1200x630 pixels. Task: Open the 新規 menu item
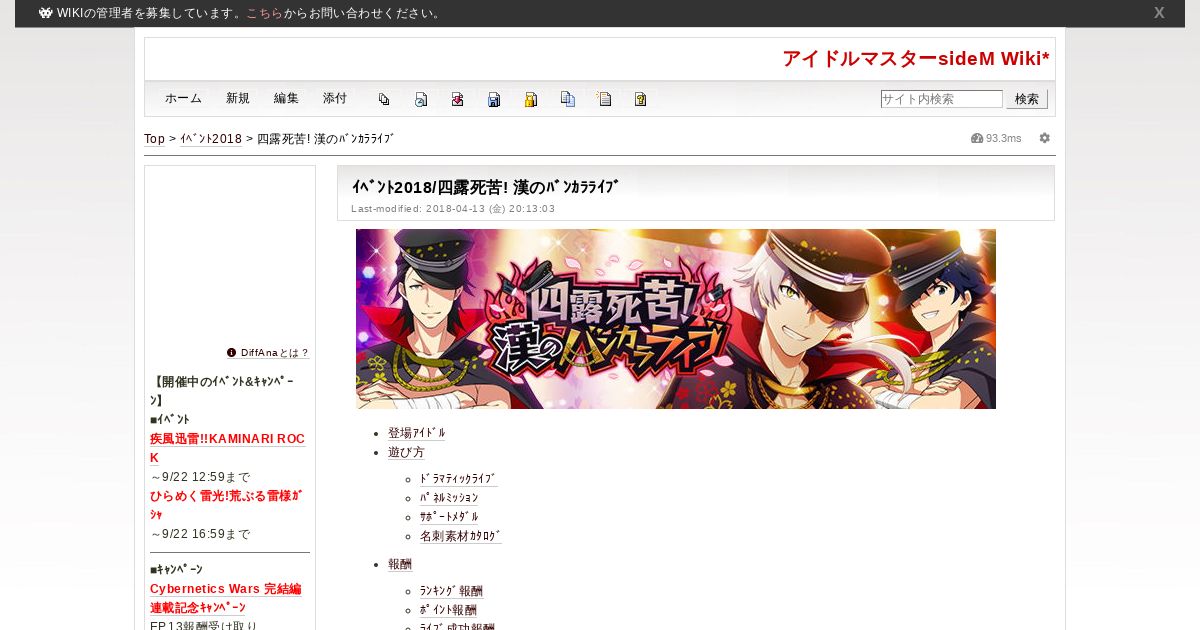point(238,98)
